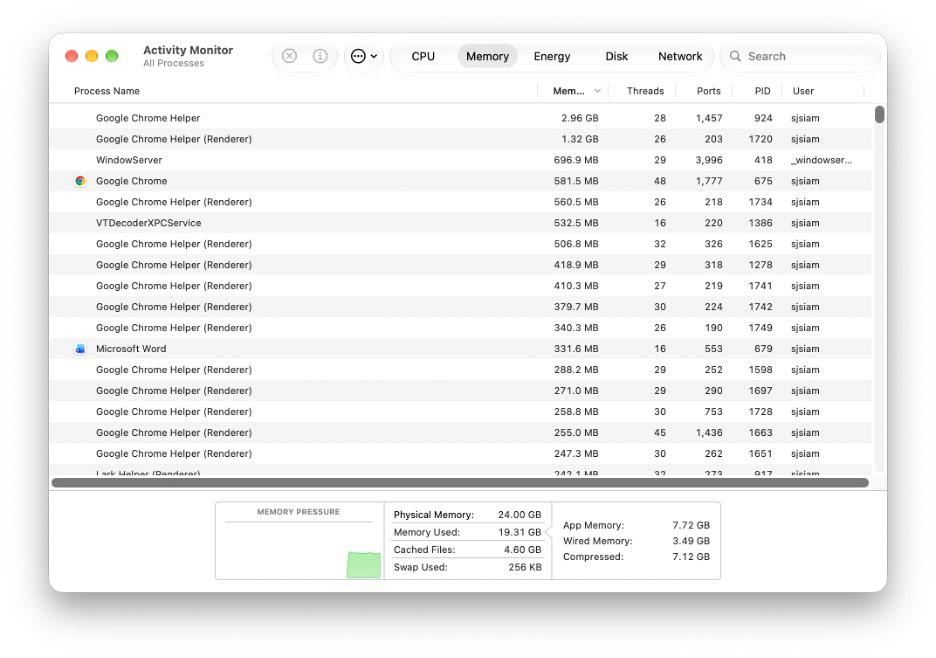Focus the Search field
This screenshot has width=936, height=658.
pos(800,56)
